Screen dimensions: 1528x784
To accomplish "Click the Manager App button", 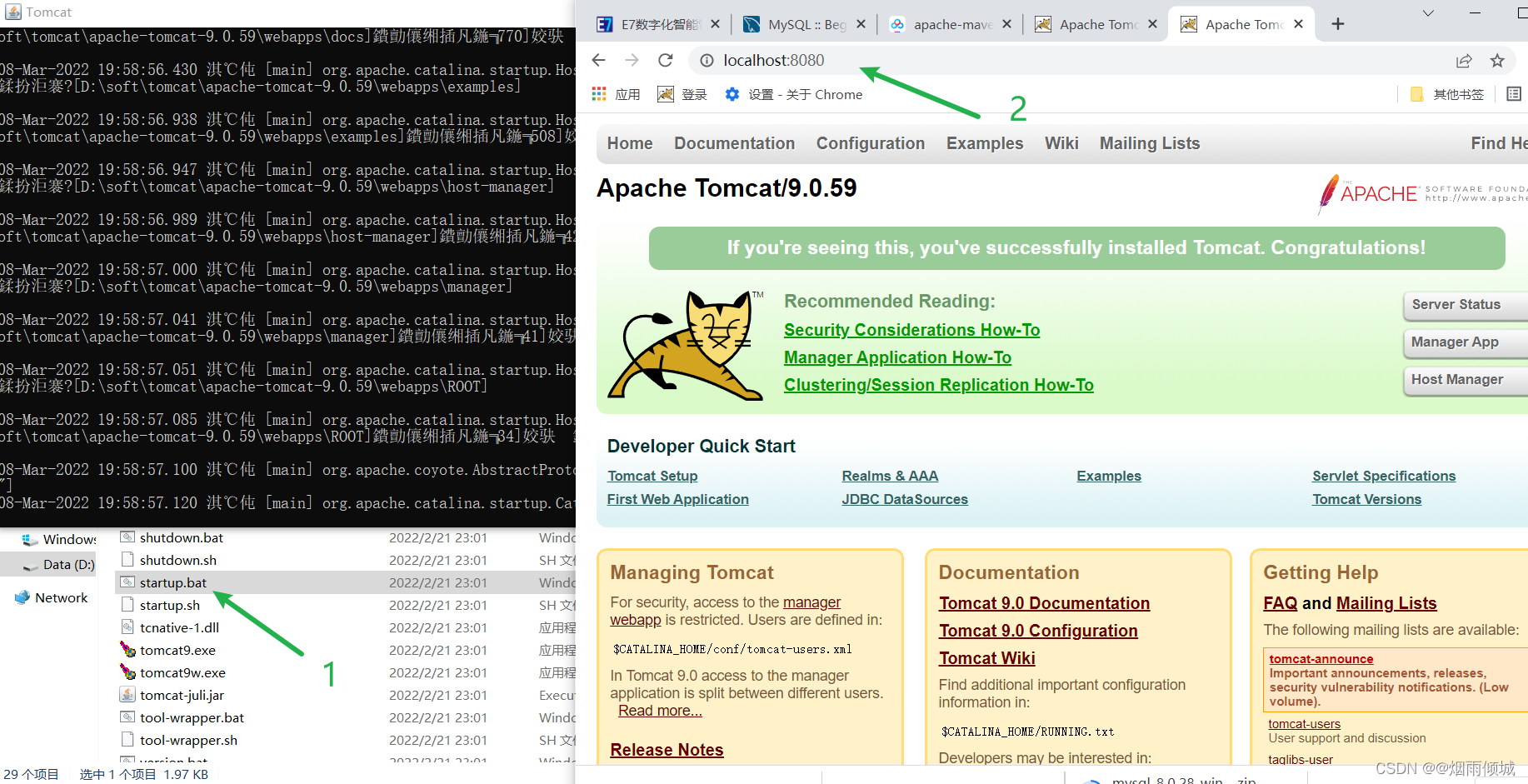I will point(1465,342).
